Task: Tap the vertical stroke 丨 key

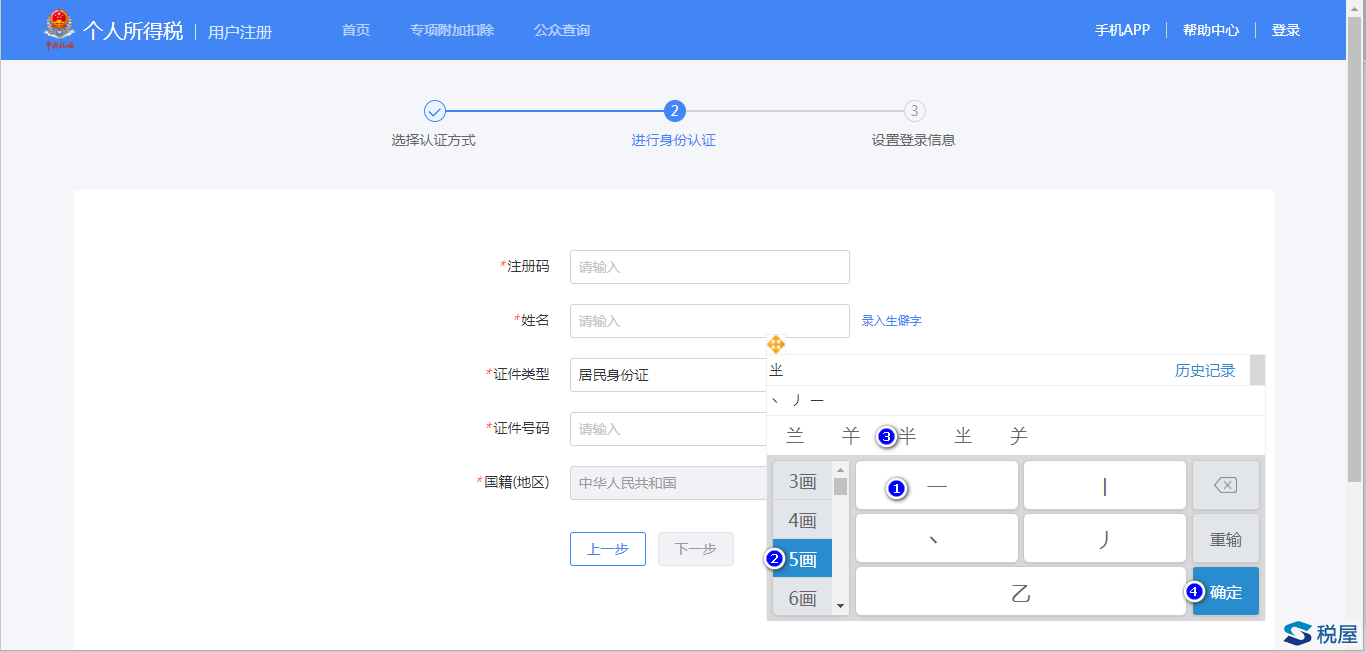Action: [1105, 485]
